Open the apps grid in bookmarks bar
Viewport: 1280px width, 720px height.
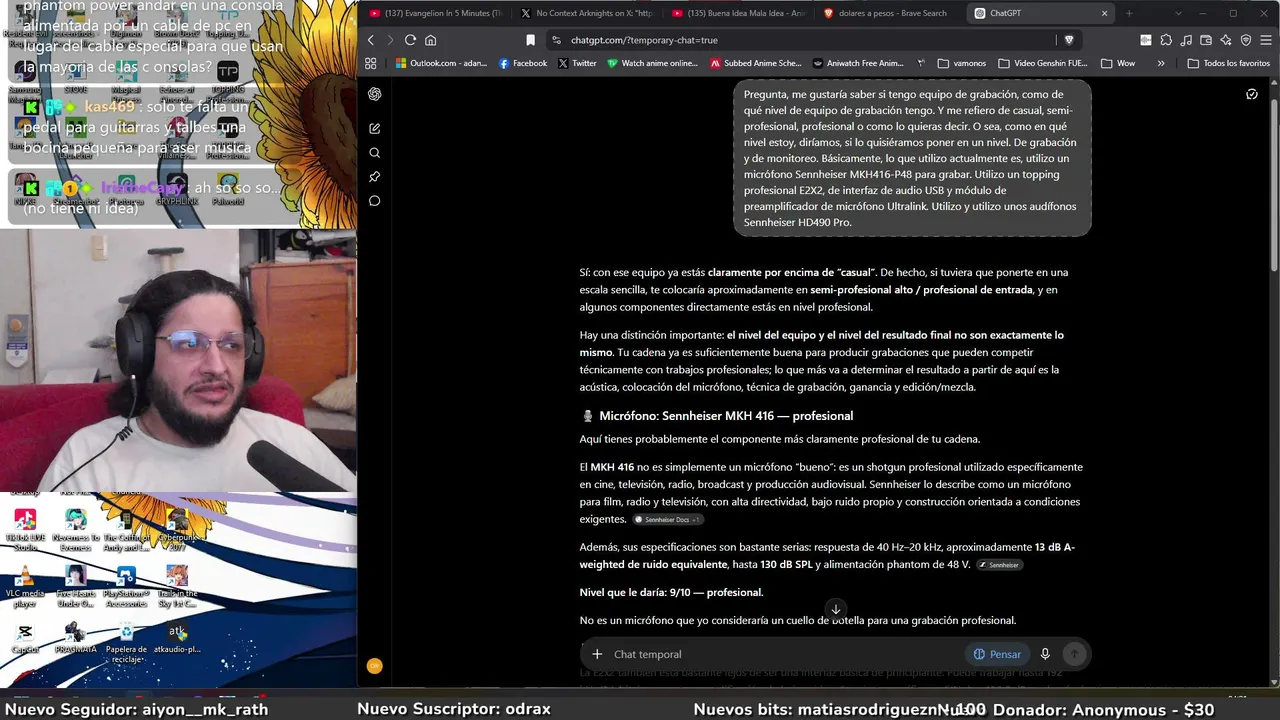(371, 63)
